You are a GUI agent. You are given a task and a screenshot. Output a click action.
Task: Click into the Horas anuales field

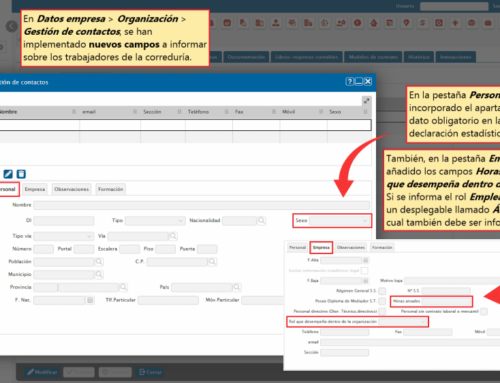[x=446, y=301]
